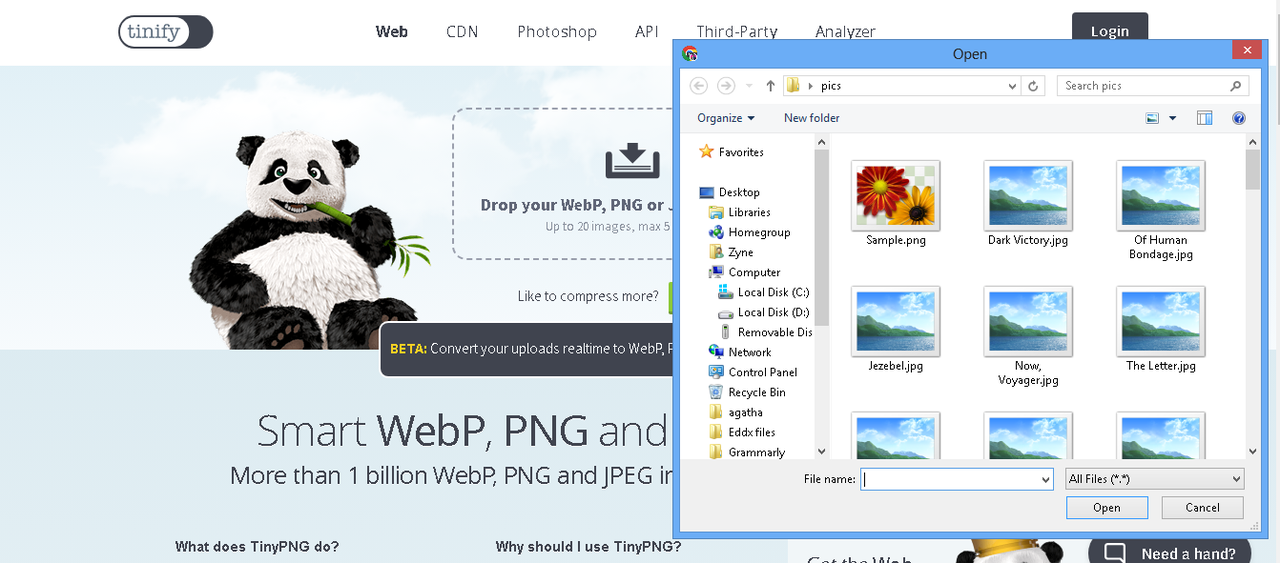The width and height of the screenshot is (1280, 563).
Task: Open the Grammarly folder
Action: (756, 452)
